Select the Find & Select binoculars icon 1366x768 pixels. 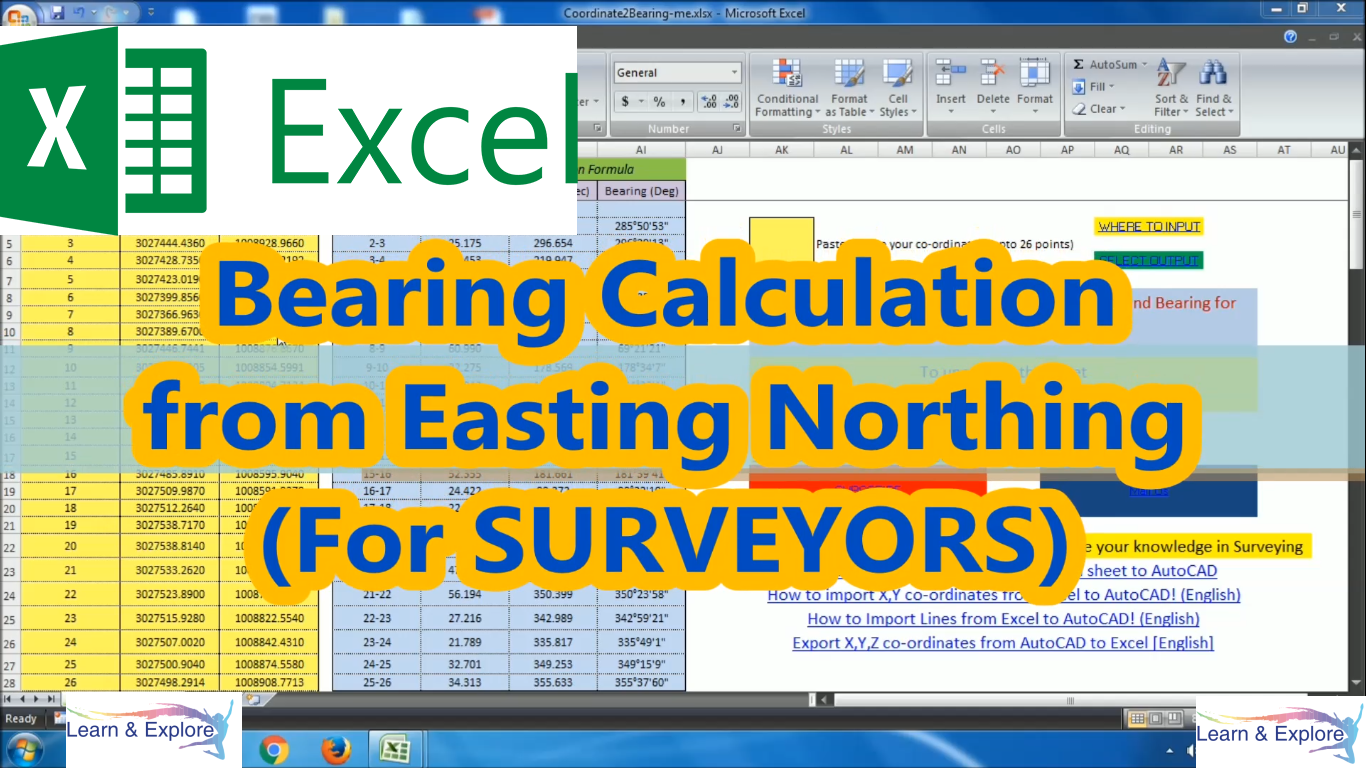(1213, 71)
